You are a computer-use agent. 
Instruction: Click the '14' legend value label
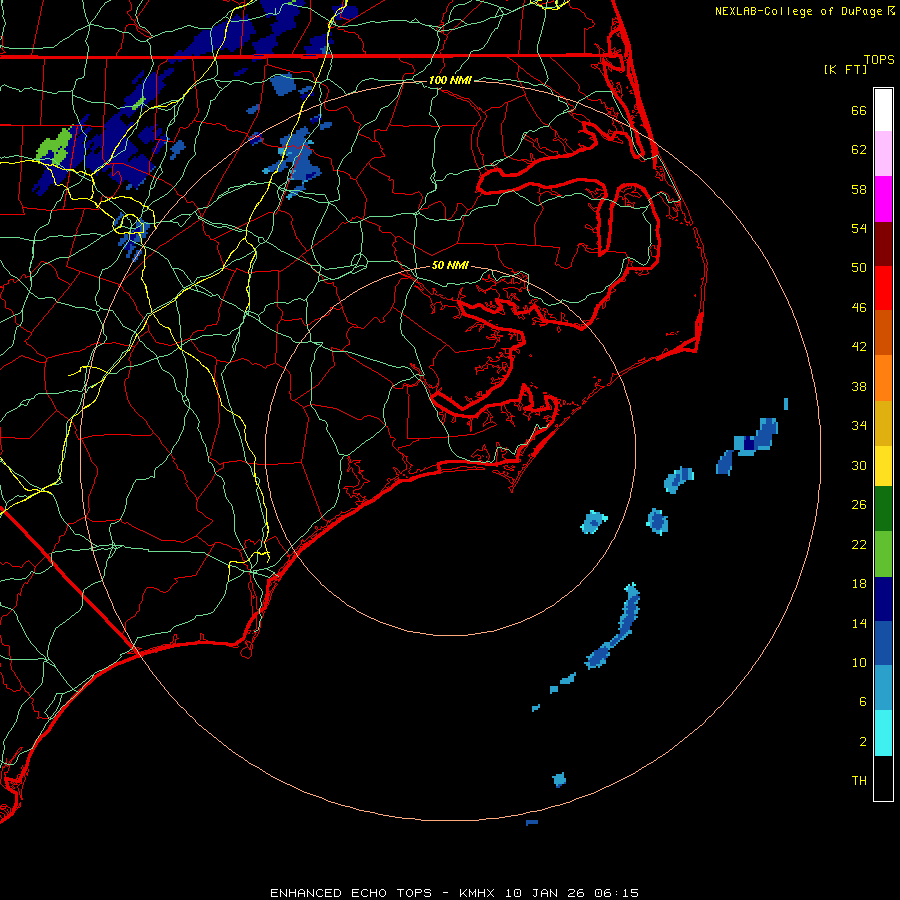(x=859, y=623)
